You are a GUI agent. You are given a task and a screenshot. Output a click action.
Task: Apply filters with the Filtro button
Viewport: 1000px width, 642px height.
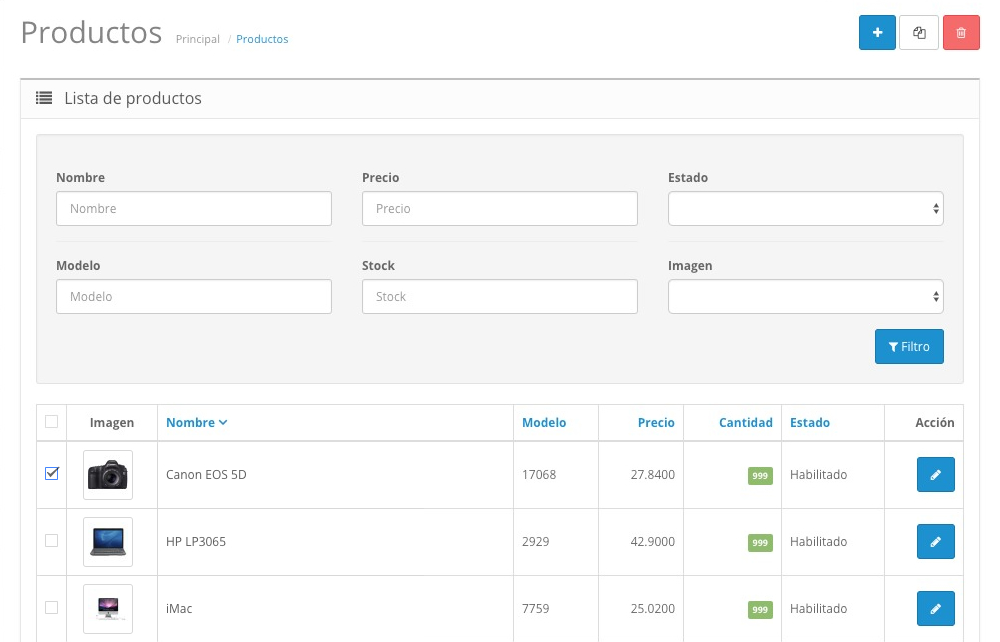point(908,347)
